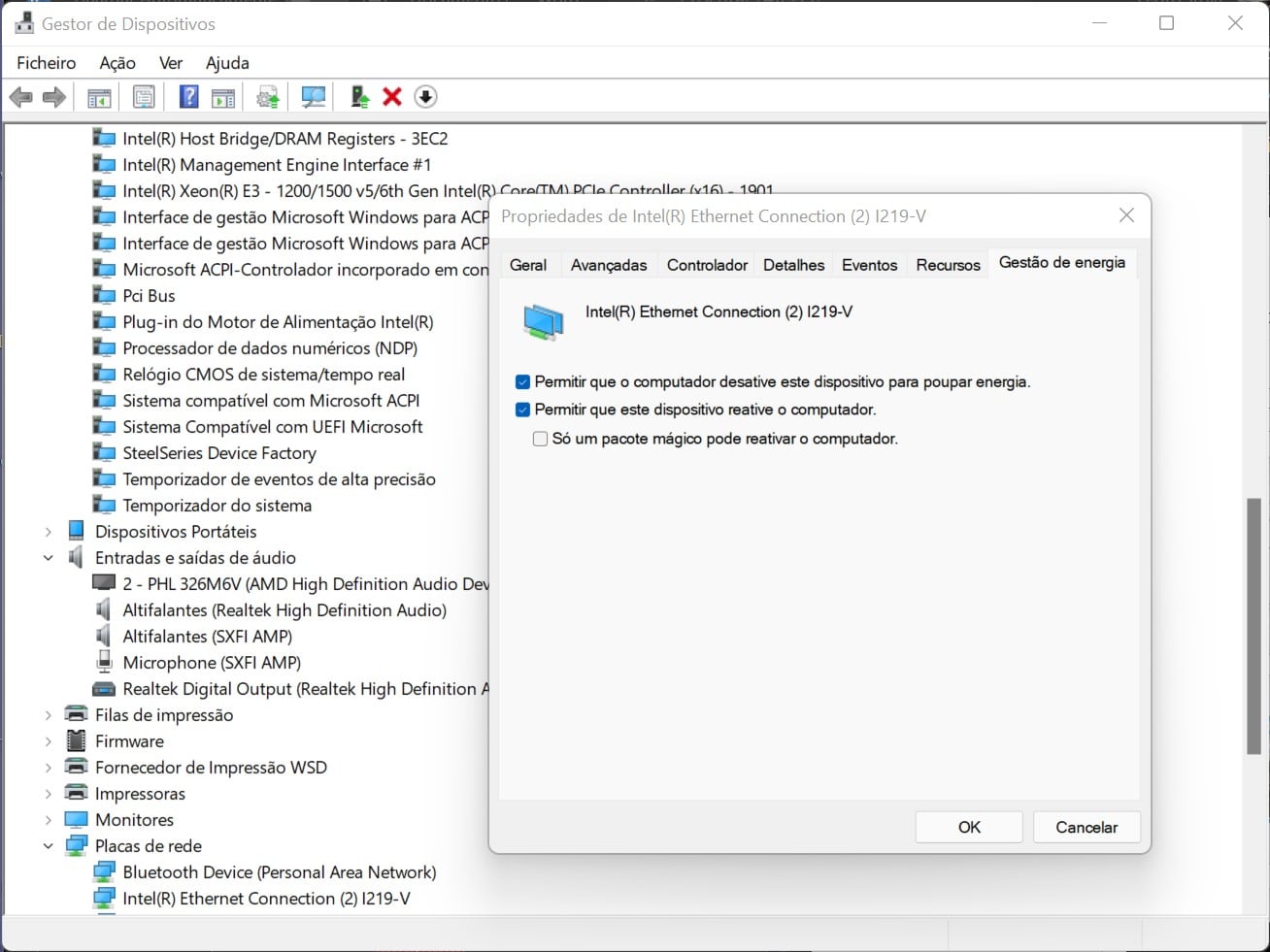
Task: Click the network adapter icon in the properties dialog
Action: (x=543, y=321)
